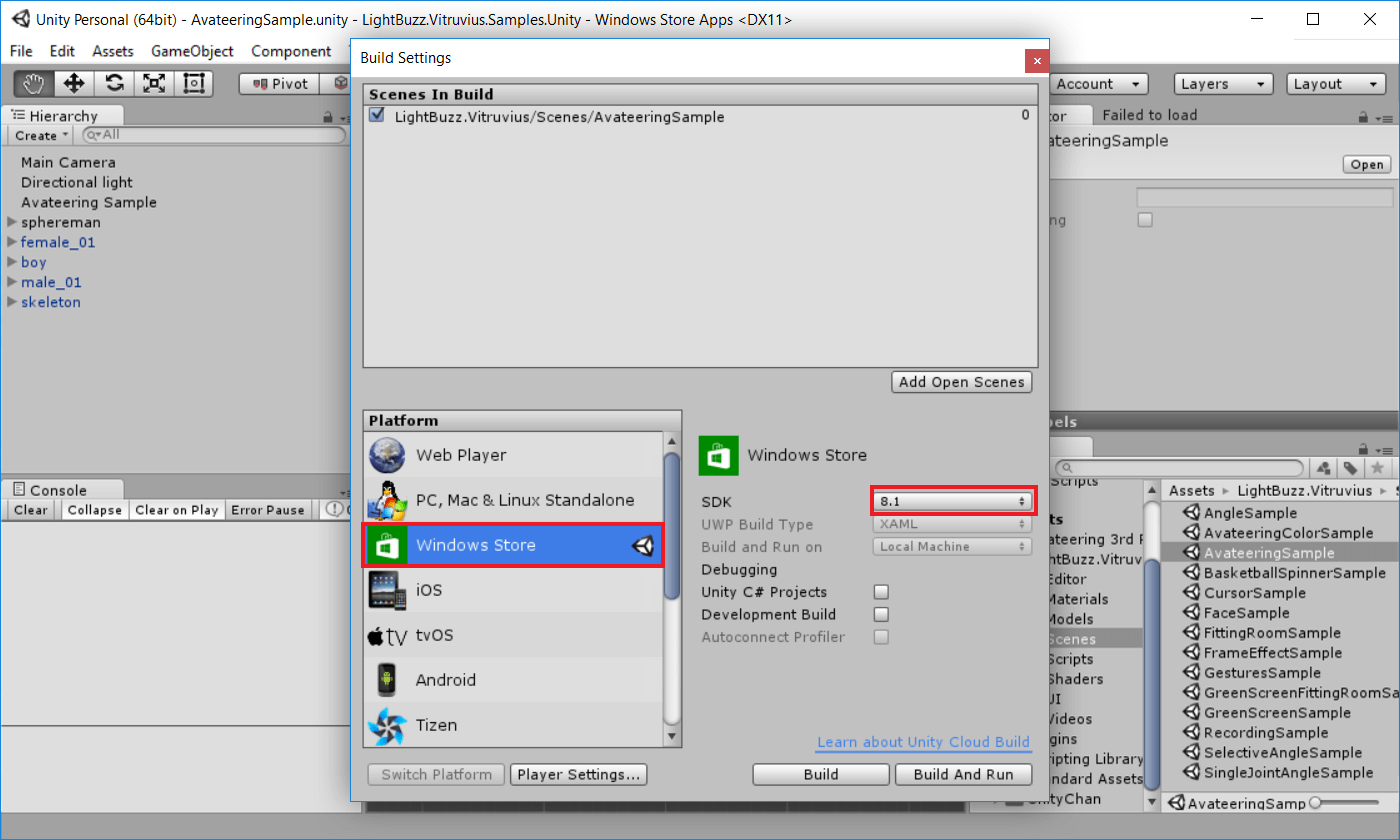Click the Android platform phone icon

(387, 680)
